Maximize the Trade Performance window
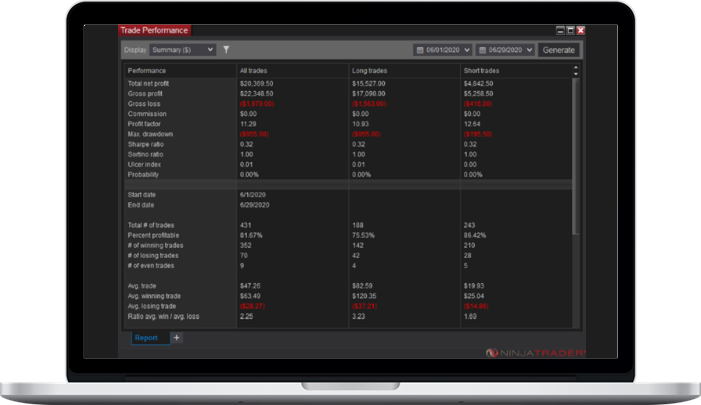Image resolution: width=701 pixels, height=405 pixels. [568, 31]
